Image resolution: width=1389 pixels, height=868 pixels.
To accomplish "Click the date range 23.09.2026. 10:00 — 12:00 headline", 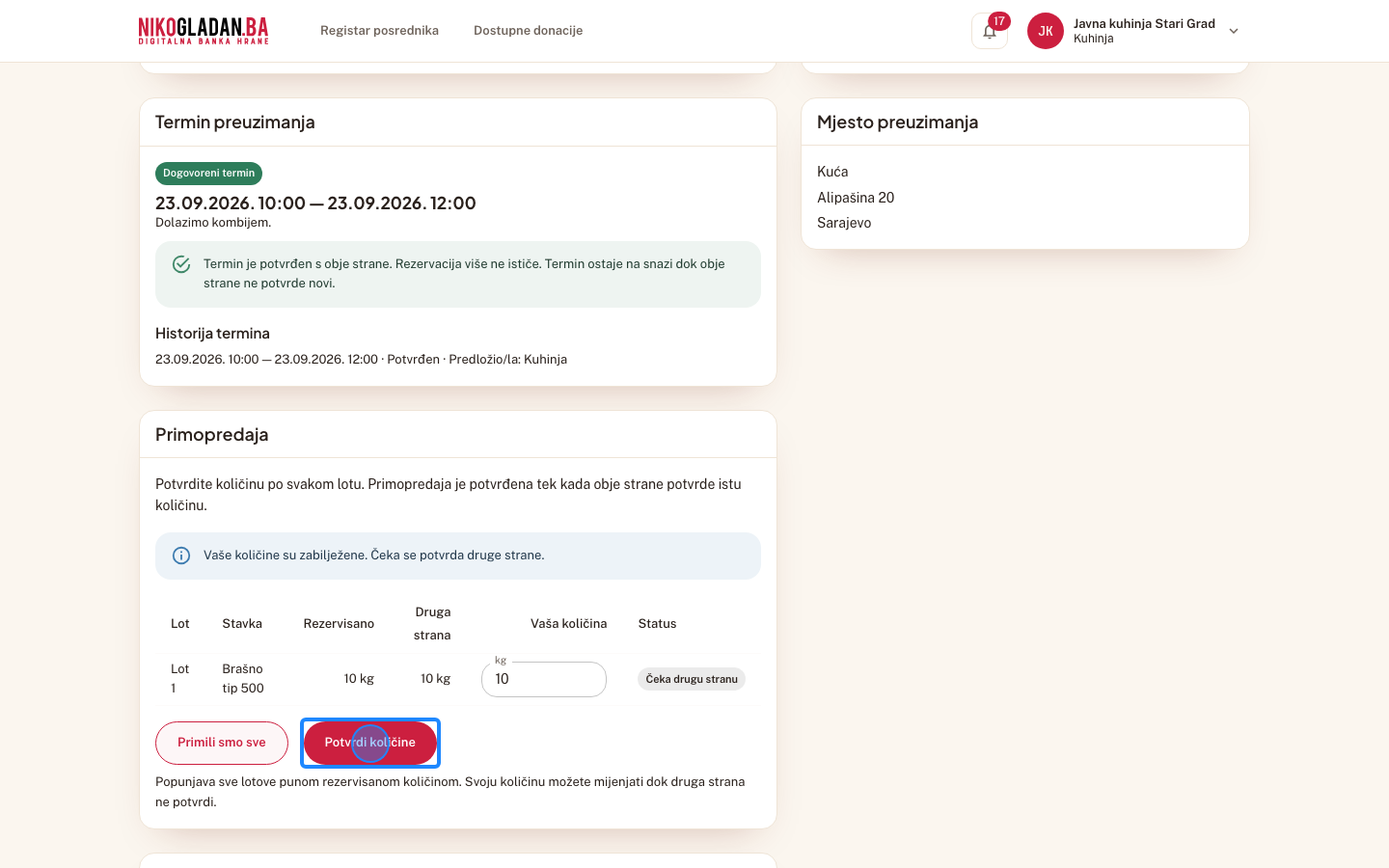I will coord(315,203).
